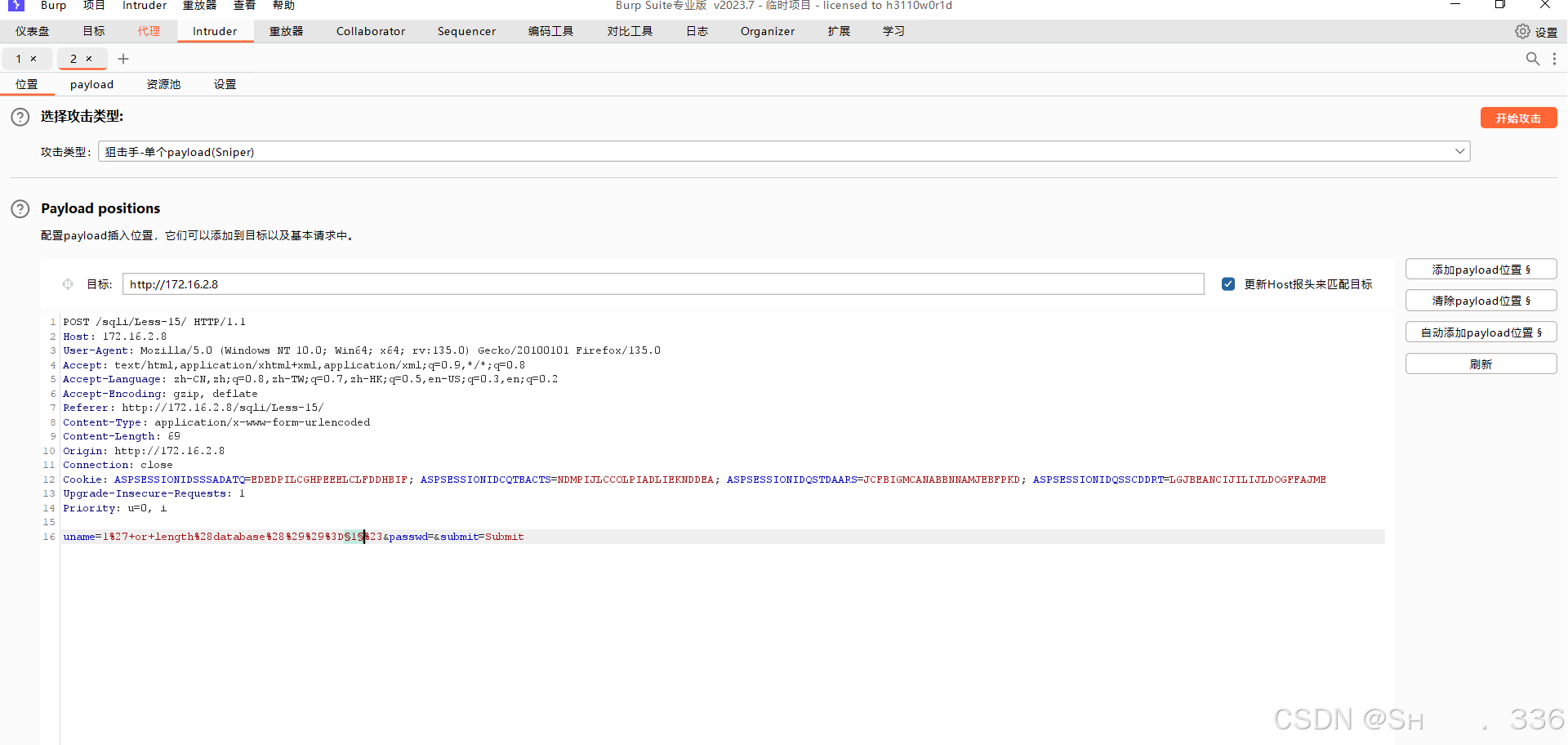Open the Sniper attack type combo box
The height and width of the screenshot is (745, 1568).
(x=784, y=152)
